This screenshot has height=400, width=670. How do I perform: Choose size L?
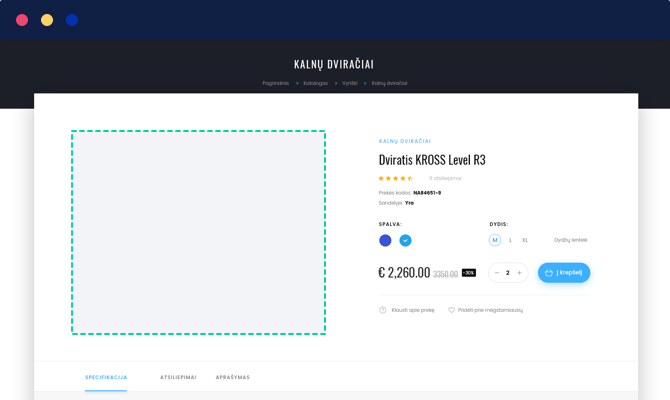tap(510, 240)
